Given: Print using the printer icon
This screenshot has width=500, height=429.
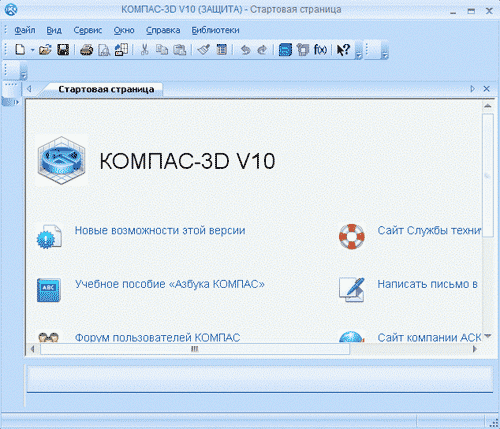Looking at the screenshot, I should (x=86, y=50).
